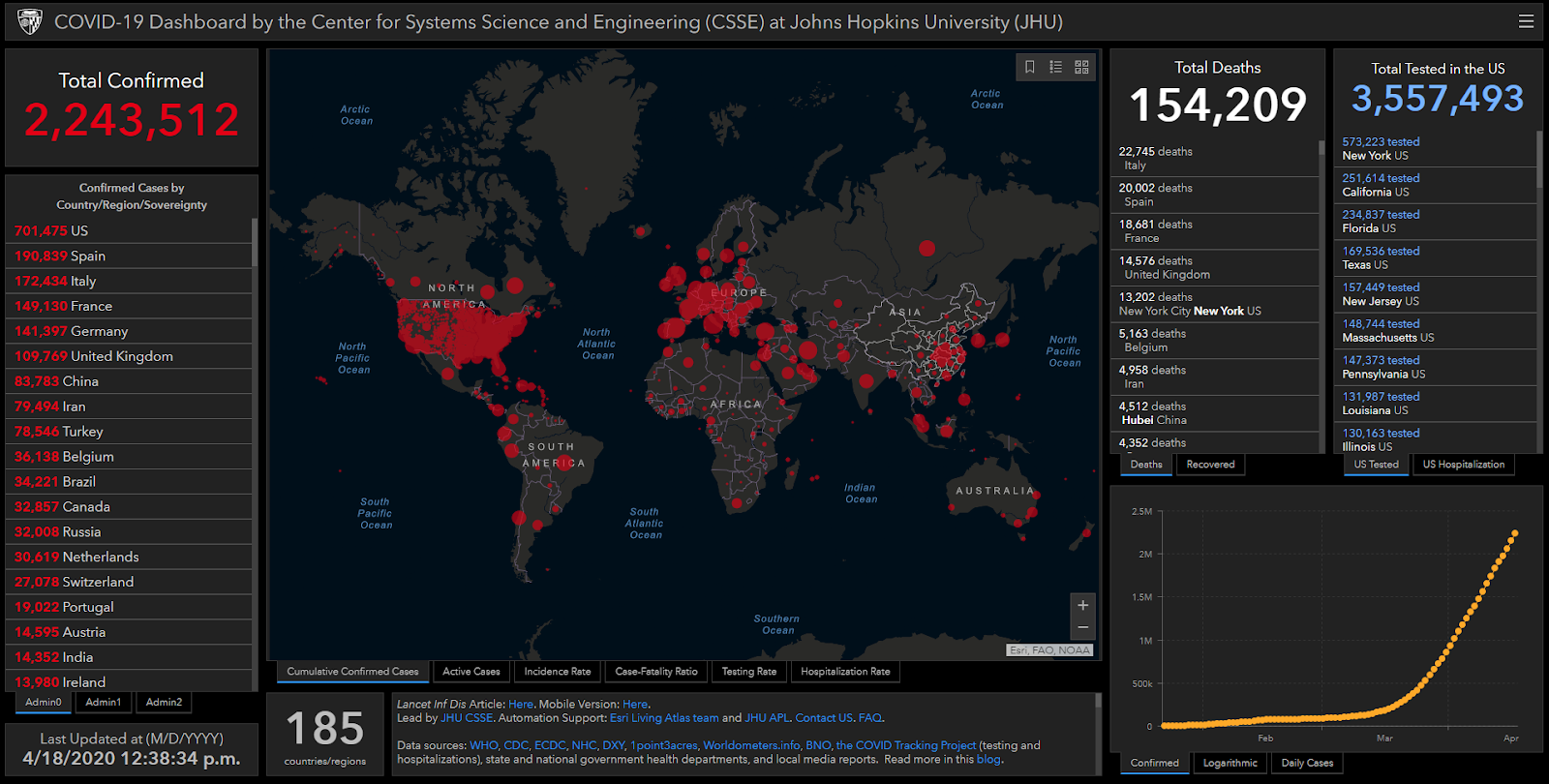Open the Incidence Rate map tab
This screenshot has height=784, width=1549.
tap(558, 672)
